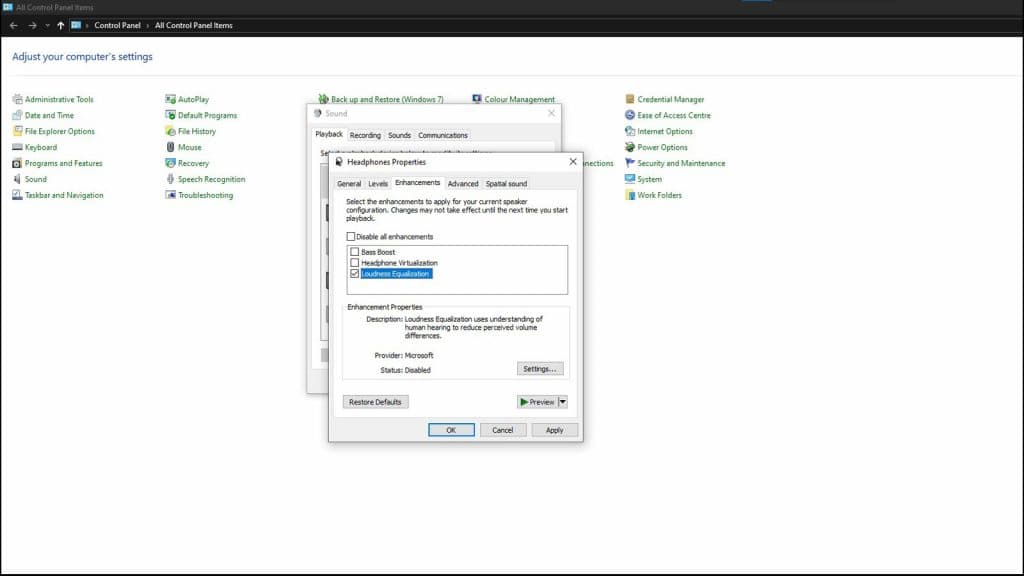Switch to the Levels tab
The image size is (1024, 576).
point(377,184)
